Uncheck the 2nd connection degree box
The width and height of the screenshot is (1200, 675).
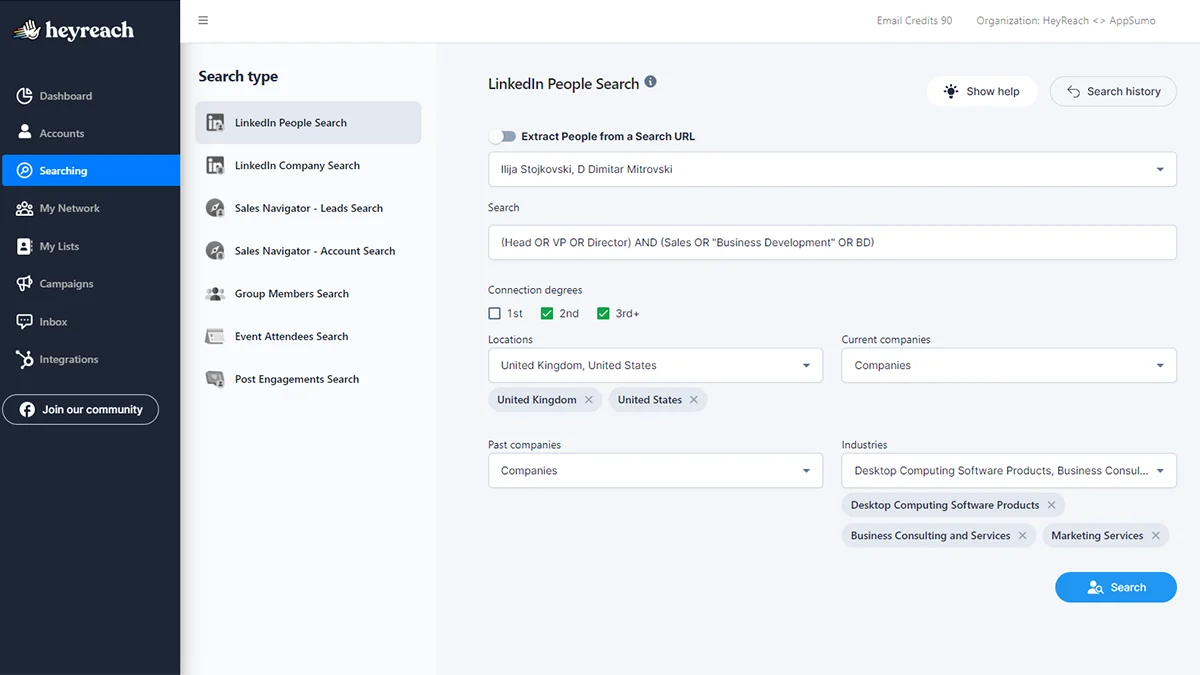[x=547, y=313]
